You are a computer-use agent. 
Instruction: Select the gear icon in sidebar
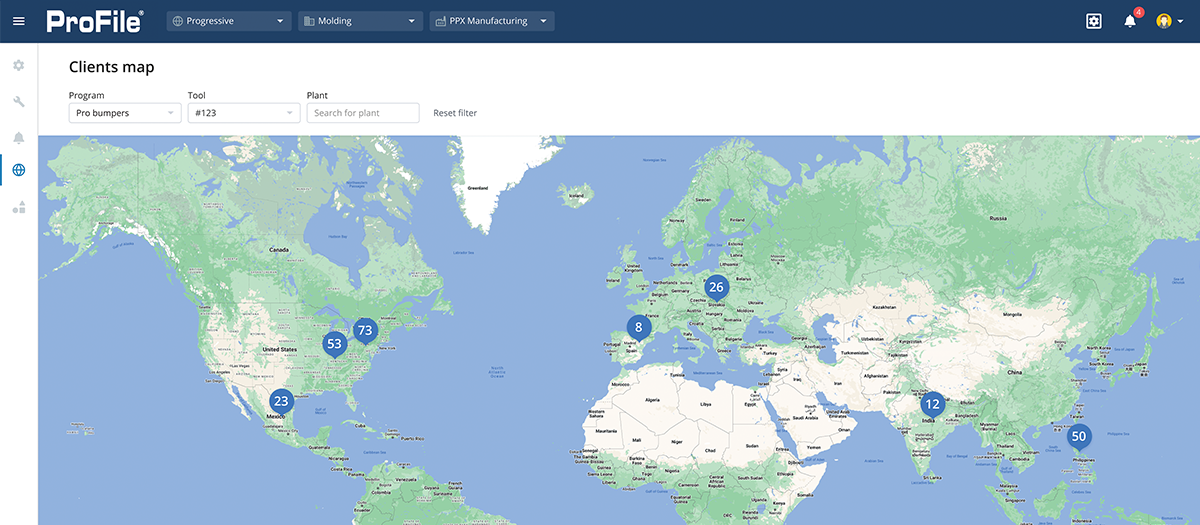point(18,65)
